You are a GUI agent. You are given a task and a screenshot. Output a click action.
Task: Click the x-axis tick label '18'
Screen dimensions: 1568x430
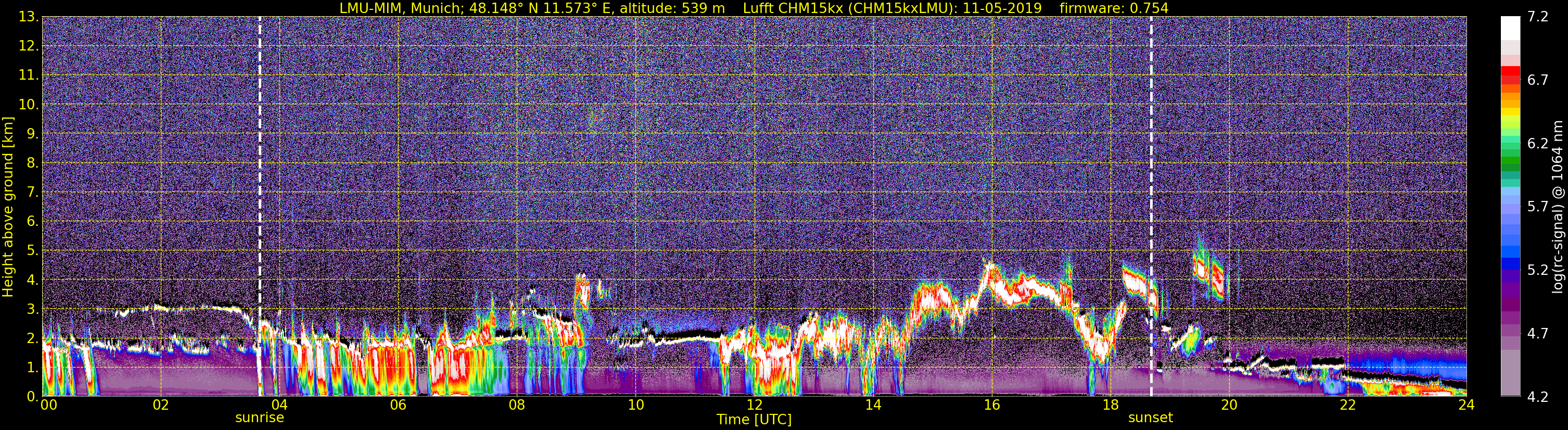(1110, 406)
